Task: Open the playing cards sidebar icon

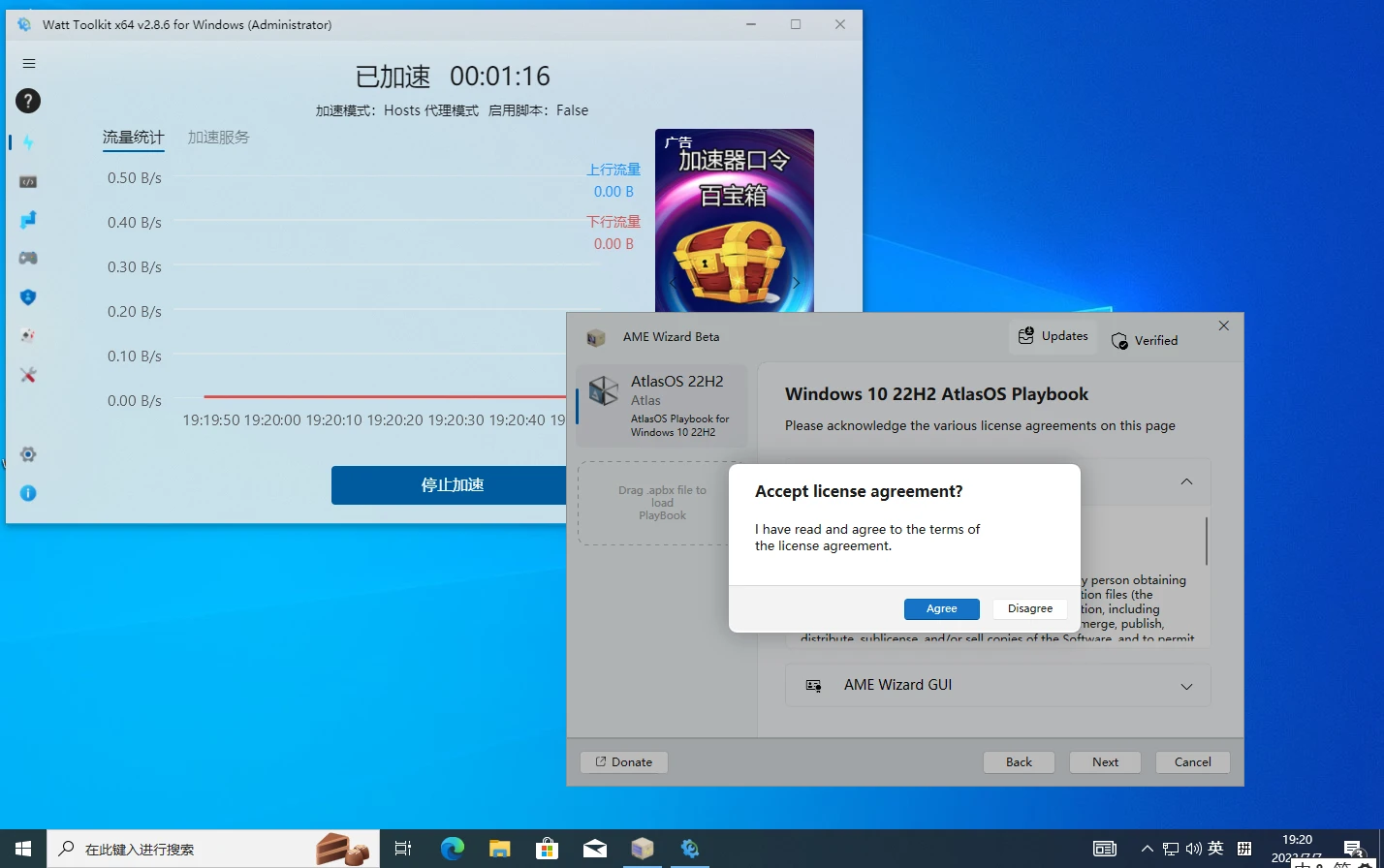Action: point(28,335)
